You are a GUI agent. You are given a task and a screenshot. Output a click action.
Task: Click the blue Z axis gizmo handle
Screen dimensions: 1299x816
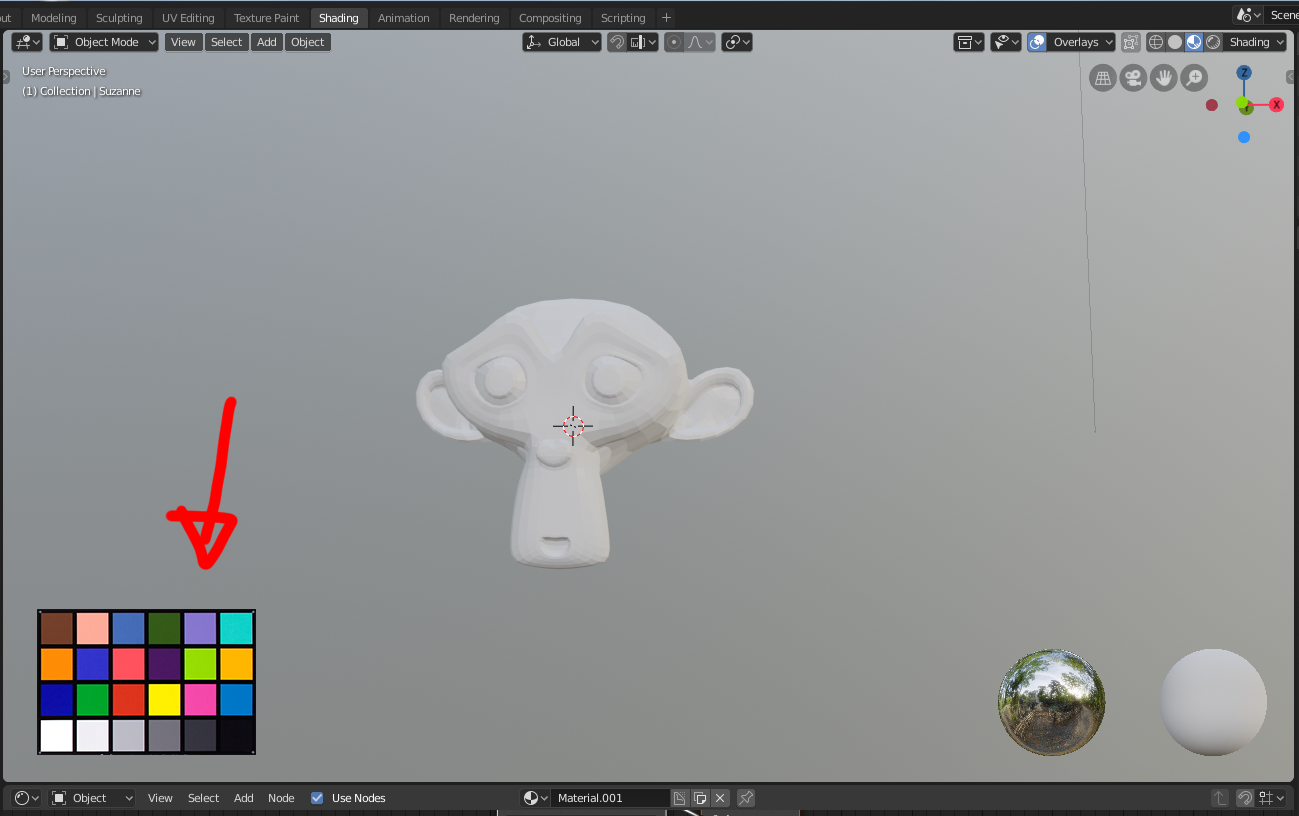click(x=1244, y=73)
